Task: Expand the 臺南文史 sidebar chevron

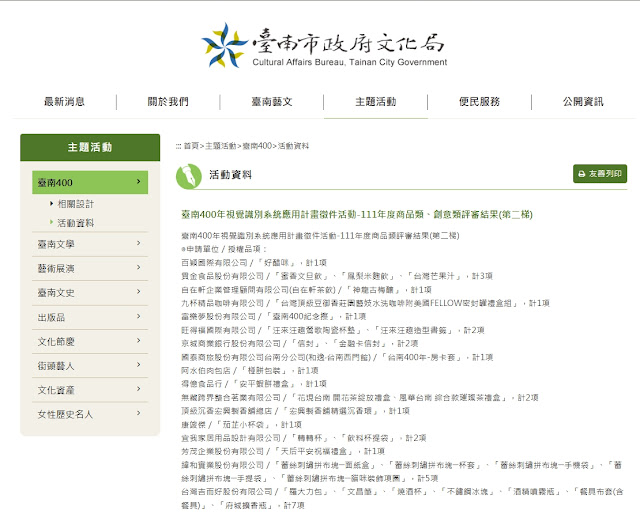Action: pos(139,292)
